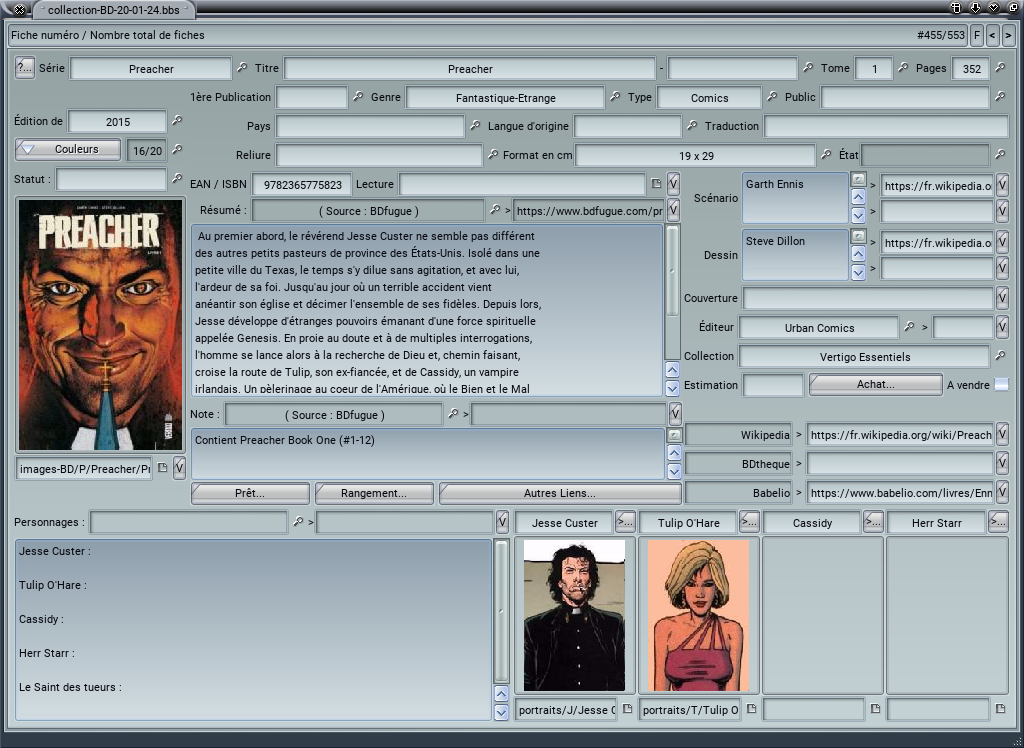The width and height of the screenshot is (1024, 748).
Task: Click up arrow beside the Dessin author list
Action: [x=858, y=254]
